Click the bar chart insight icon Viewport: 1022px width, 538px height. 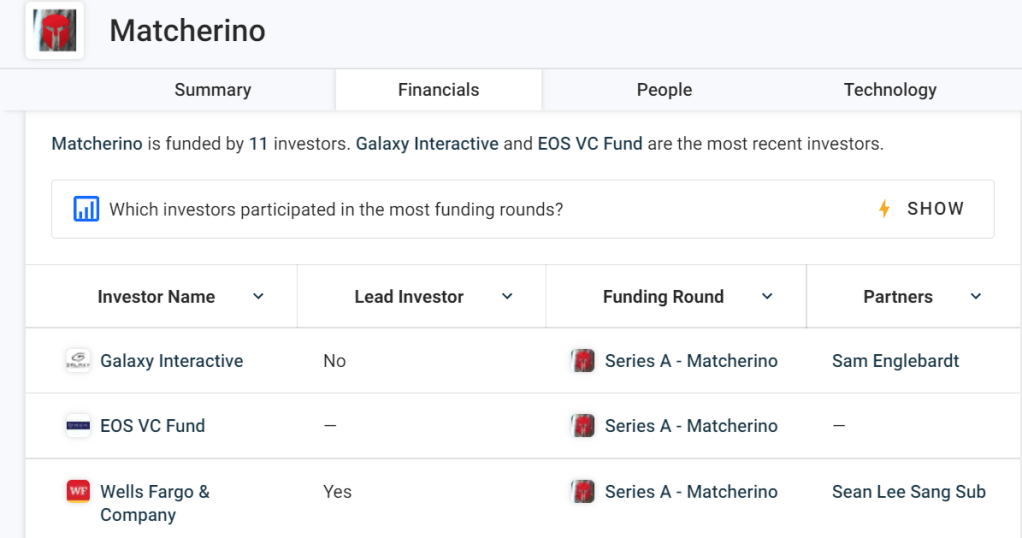click(x=86, y=209)
